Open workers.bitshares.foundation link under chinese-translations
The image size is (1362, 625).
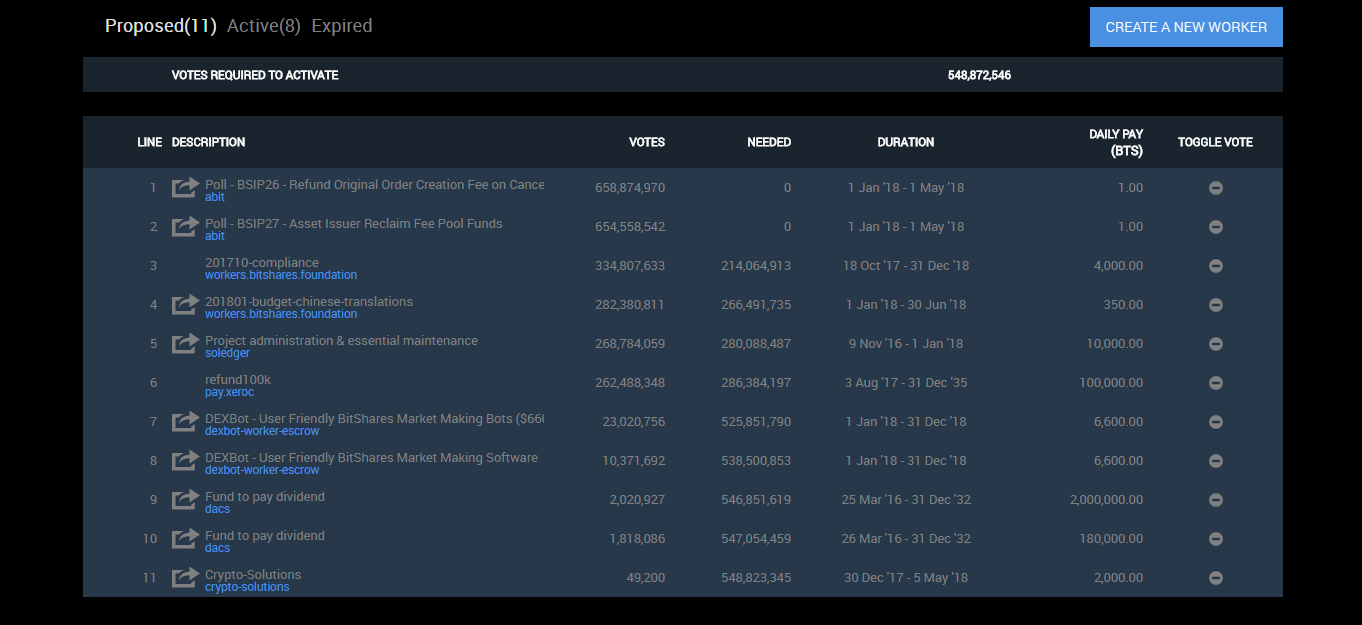point(281,314)
